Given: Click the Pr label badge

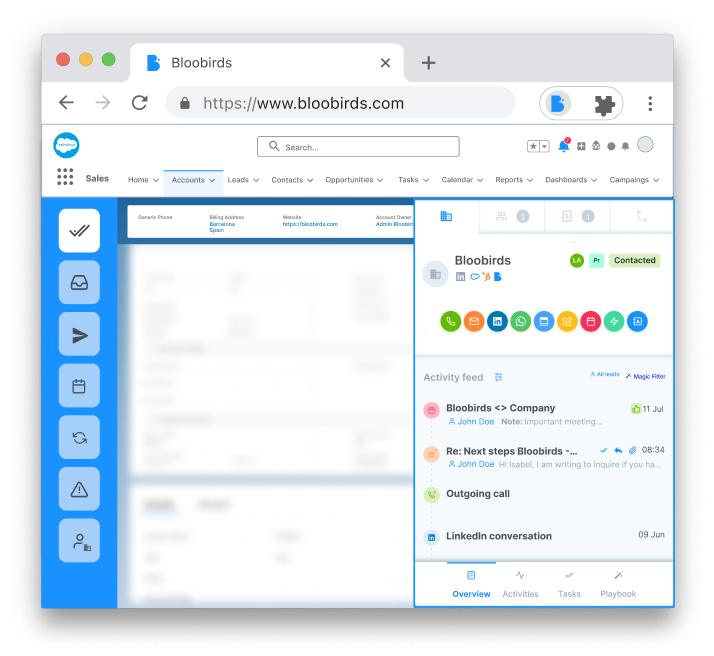Looking at the screenshot, I should click(597, 260).
